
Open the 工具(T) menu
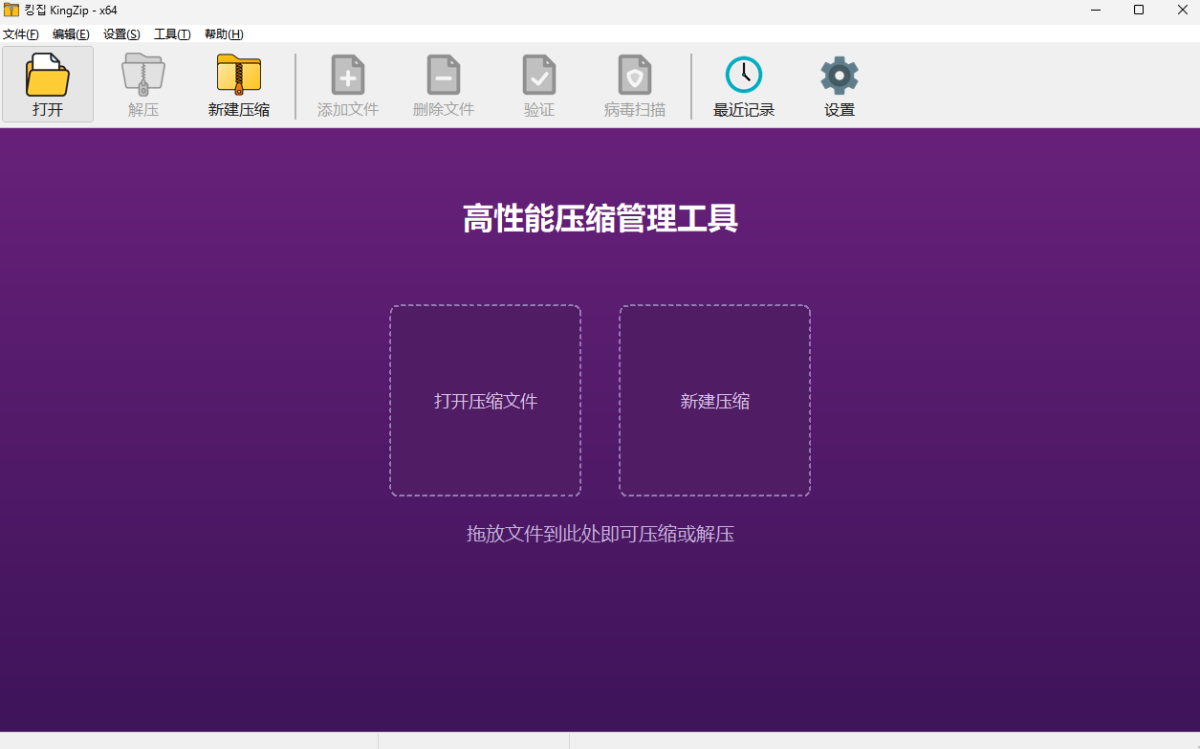point(172,34)
